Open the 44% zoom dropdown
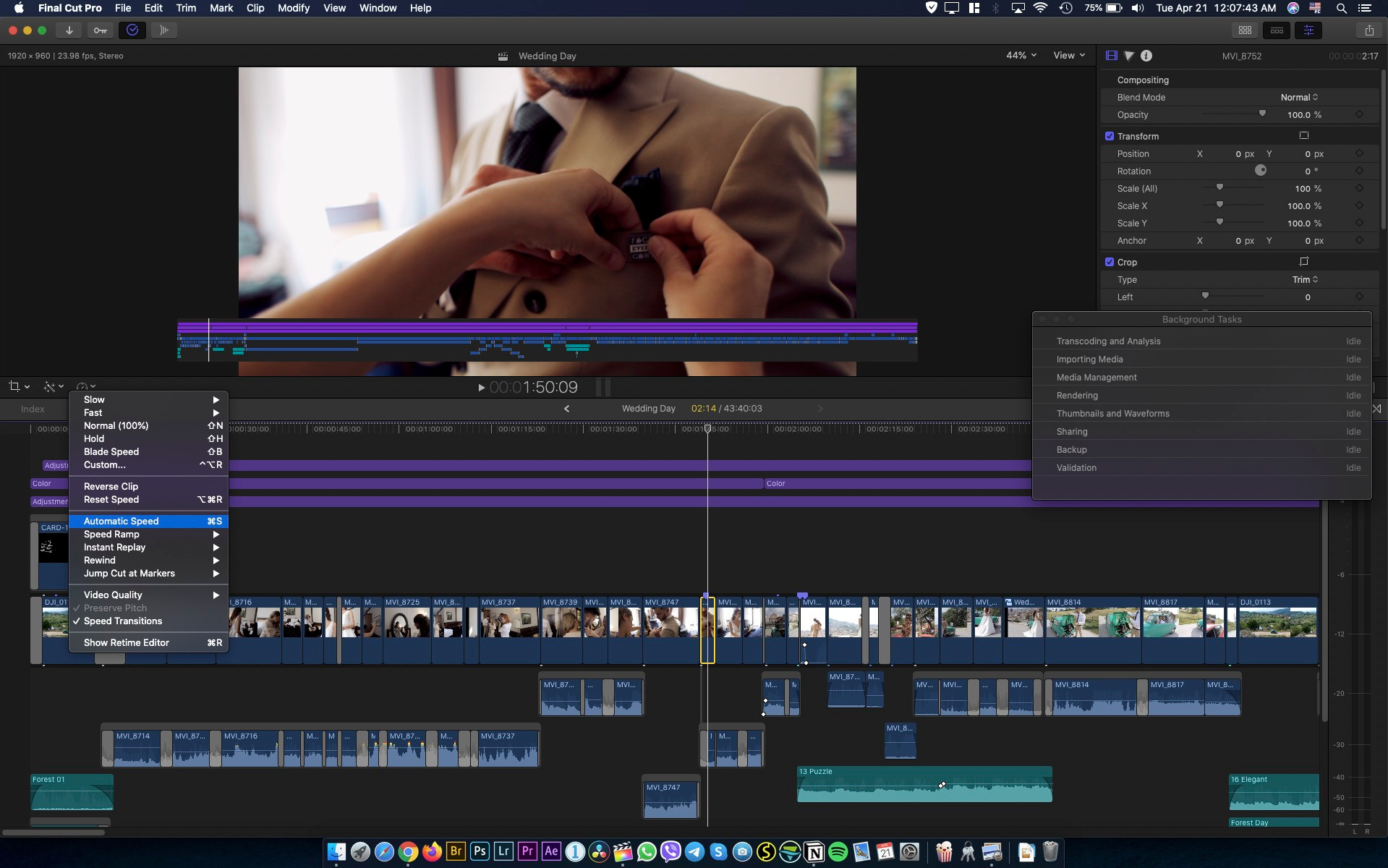 (1020, 55)
